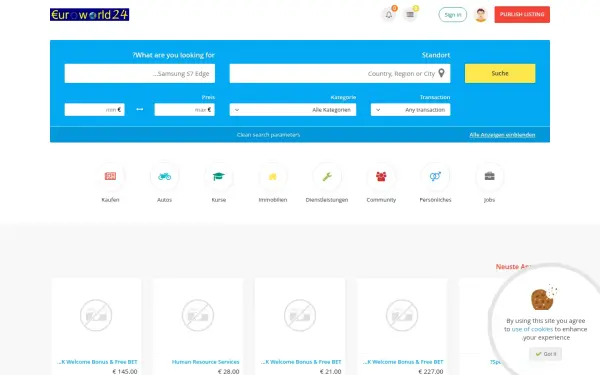
Task: Click the Kurse graduation cap icon
Action: [218, 176]
